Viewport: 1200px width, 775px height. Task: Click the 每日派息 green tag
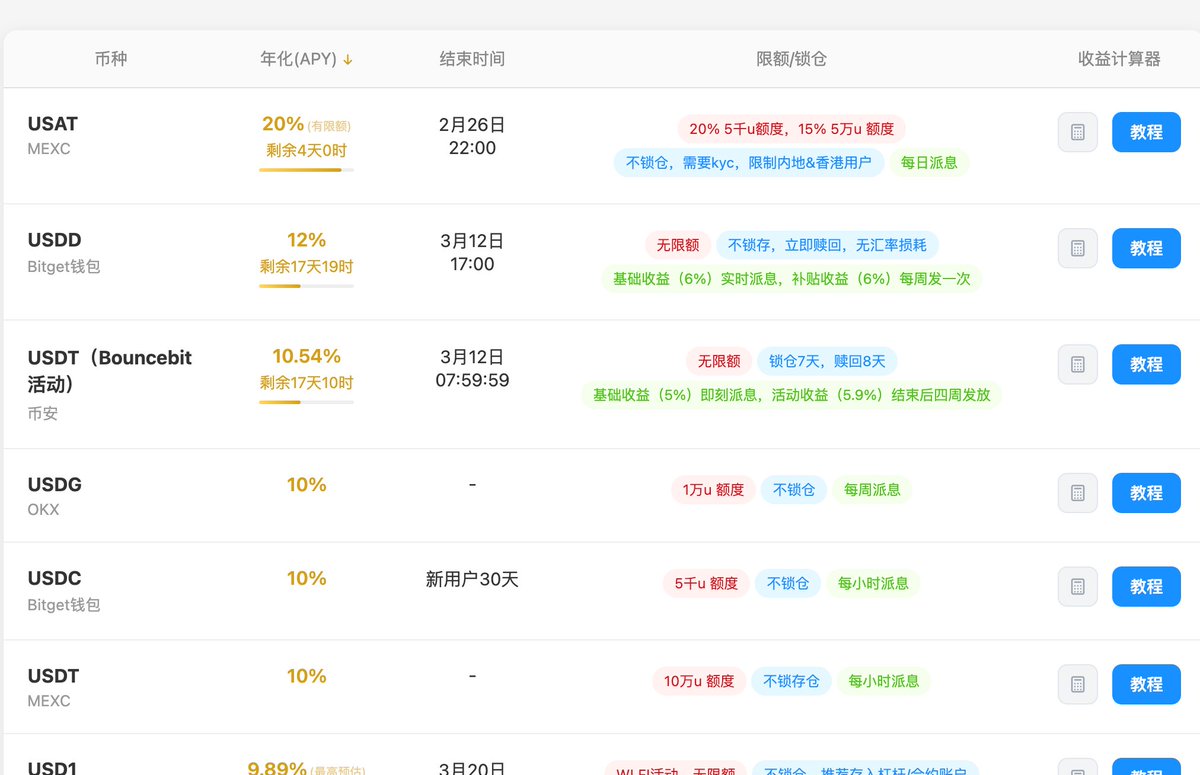[x=929, y=162]
